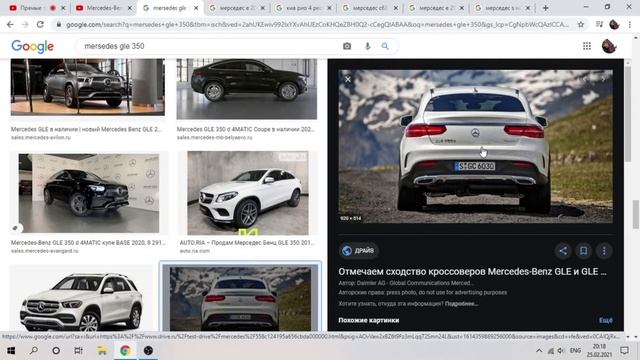The image size is (640, 360).
Task: Click sales.mercedes-avilon.ru source text
Action: coord(41,138)
